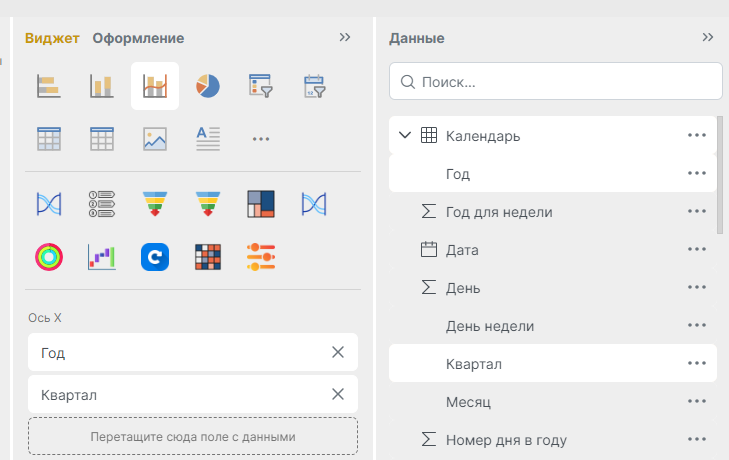729x460 pixels.
Task: Switch to the Виджет tab
Action: [52, 38]
